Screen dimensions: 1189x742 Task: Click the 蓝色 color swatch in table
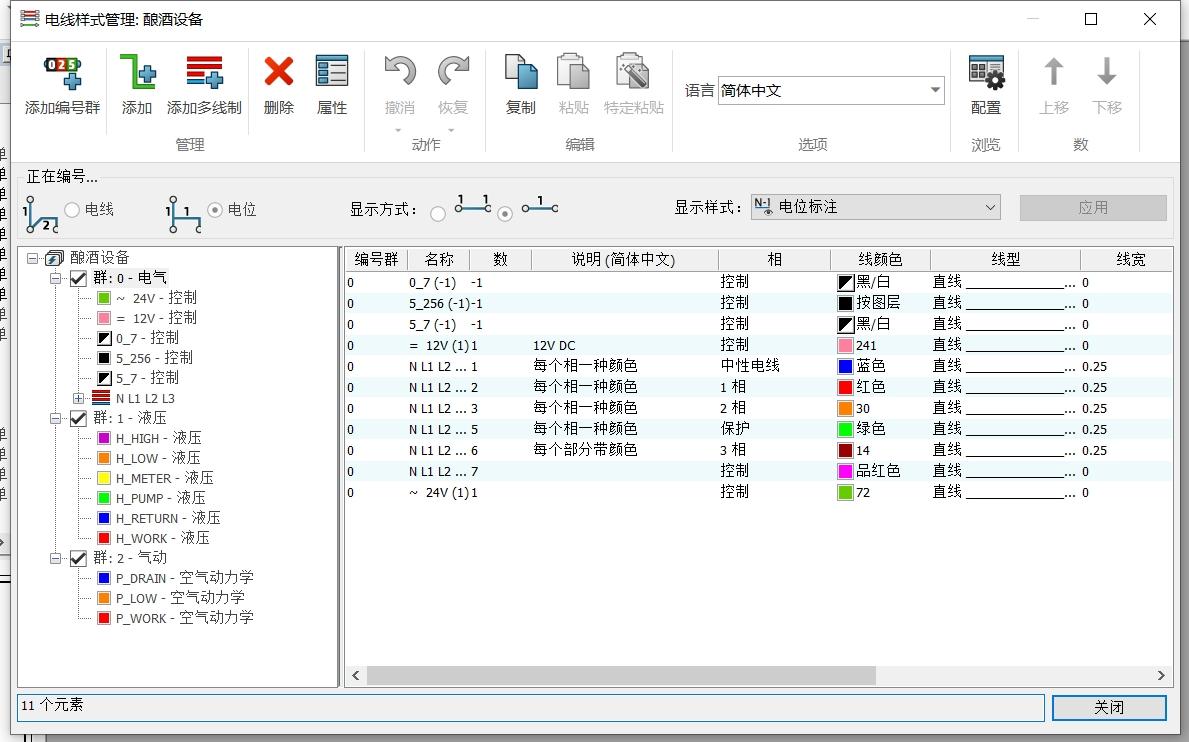(845, 366)
